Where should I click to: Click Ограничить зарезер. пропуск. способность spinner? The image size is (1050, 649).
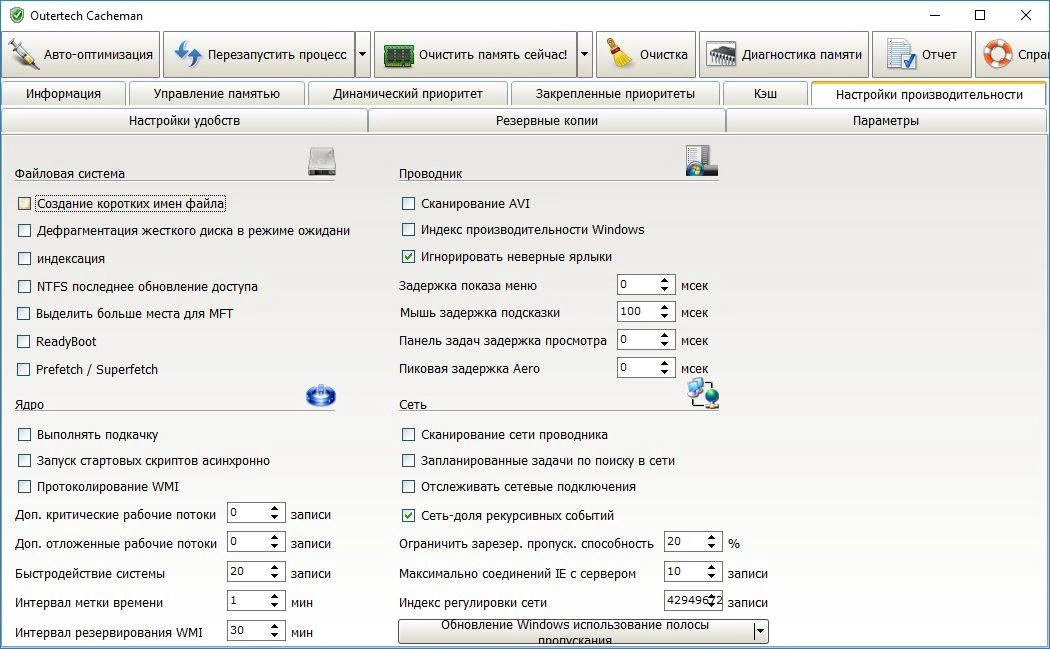(x=711, y=541)
